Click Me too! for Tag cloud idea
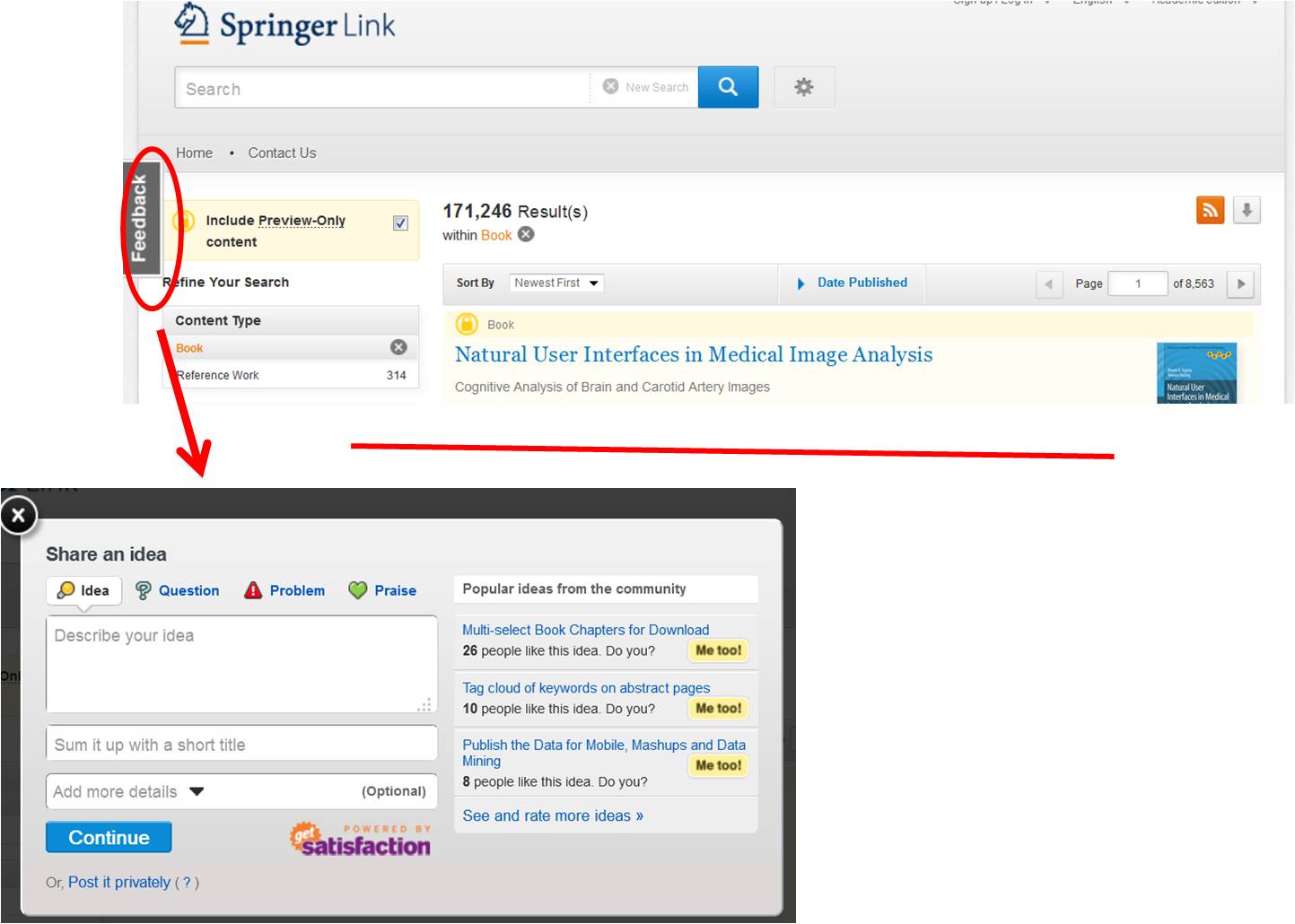Image resolution: width=1295 pixels, height=924 pixels. pos(718,708)
